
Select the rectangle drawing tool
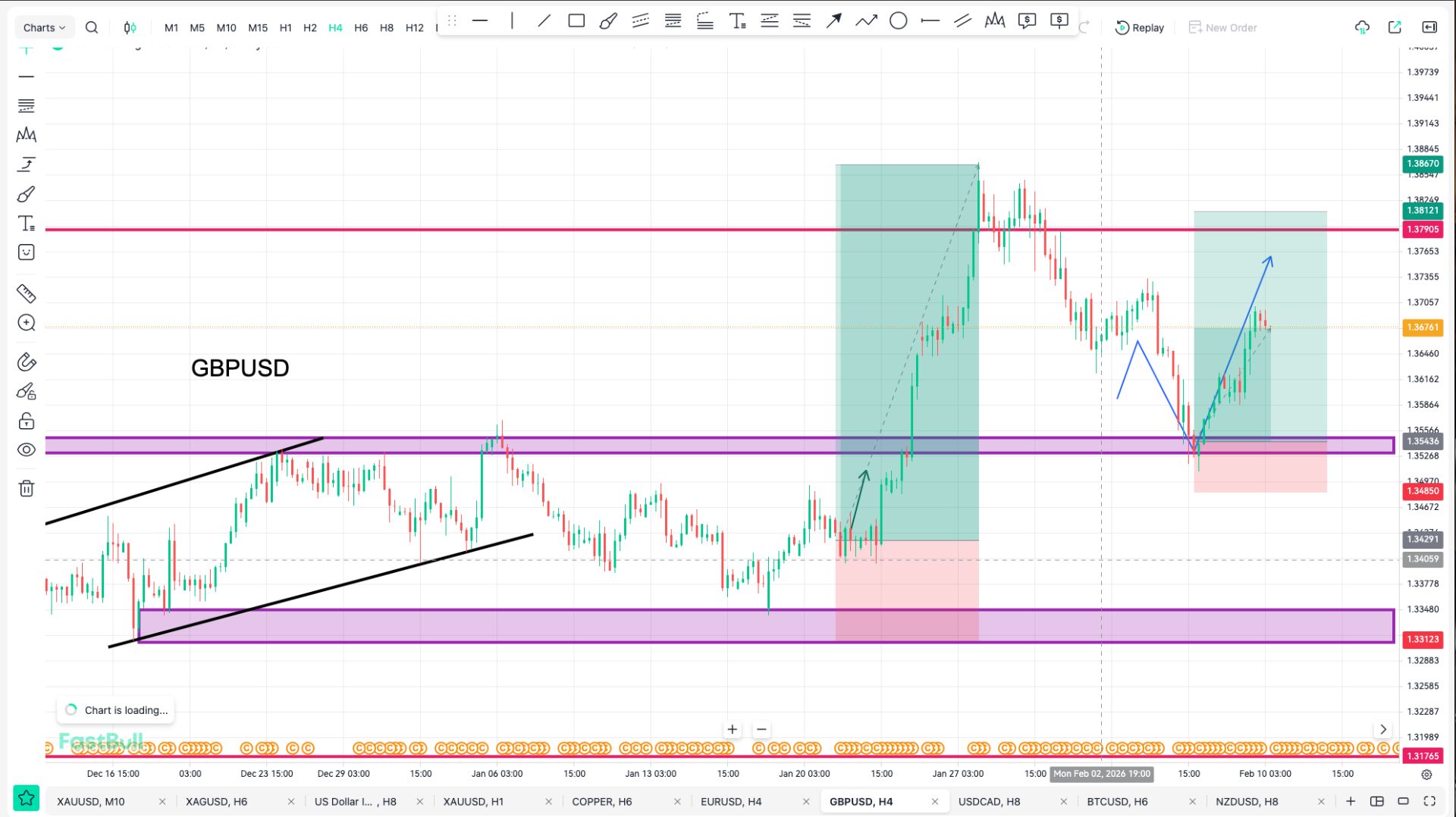pos(576,21)
